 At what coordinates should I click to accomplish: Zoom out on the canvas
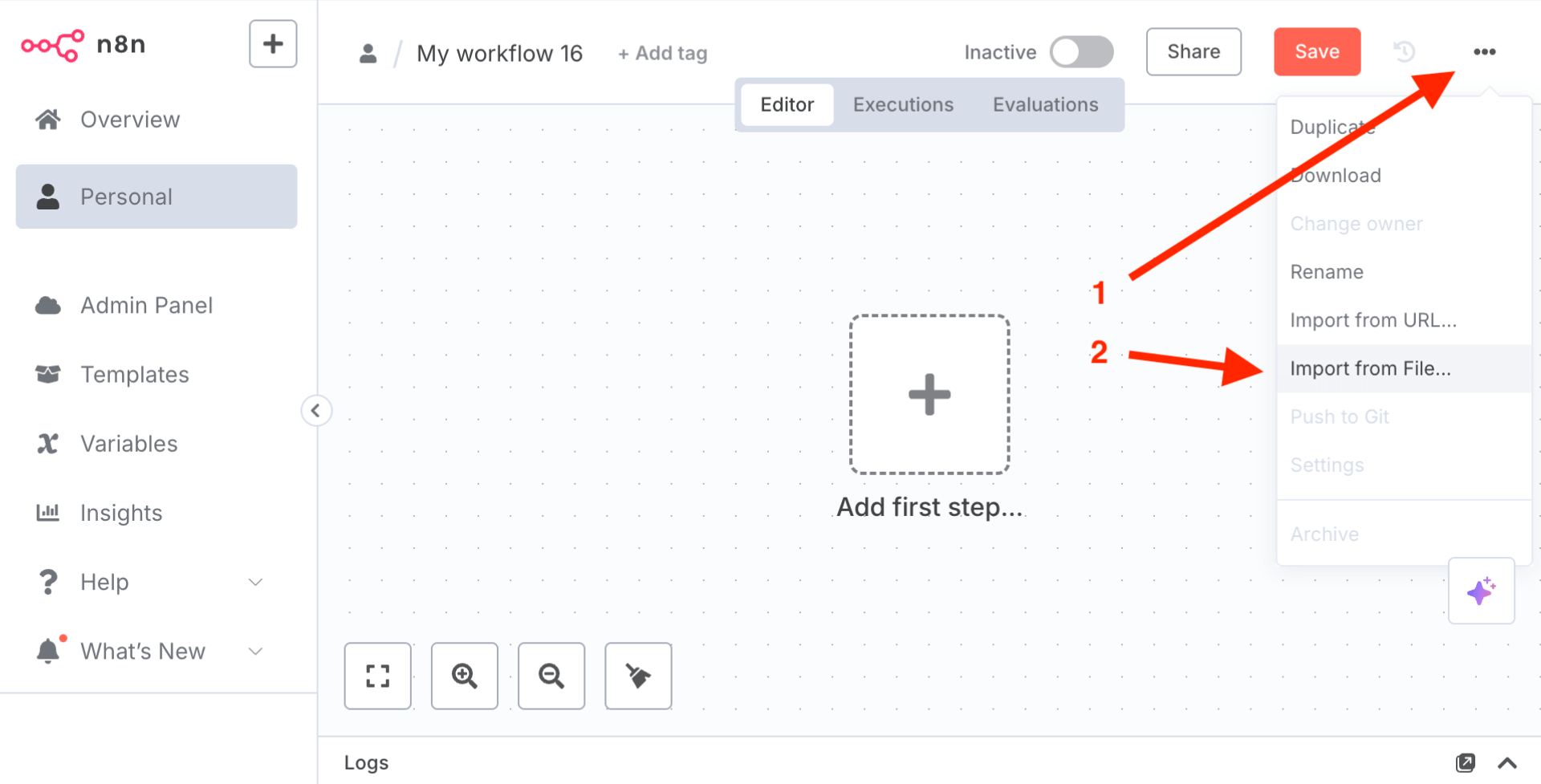point(551,676)
